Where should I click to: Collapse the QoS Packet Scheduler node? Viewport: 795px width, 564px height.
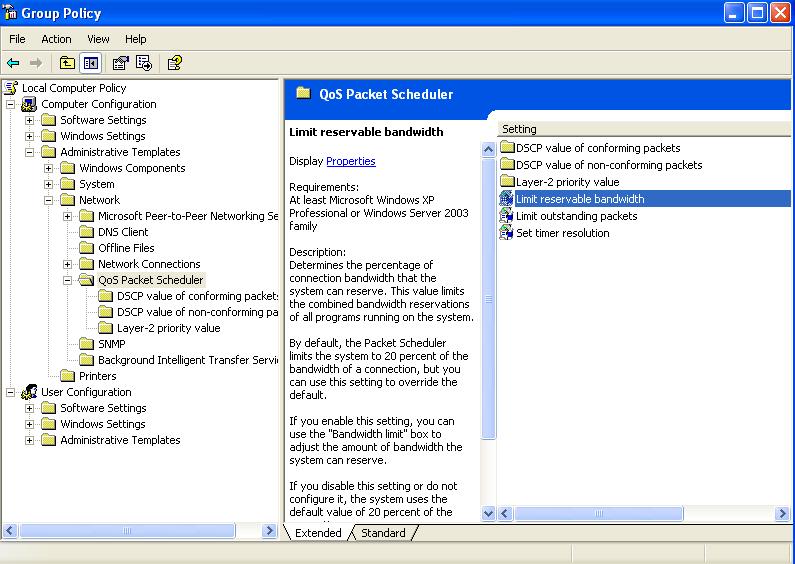click(x=67, y=280)
